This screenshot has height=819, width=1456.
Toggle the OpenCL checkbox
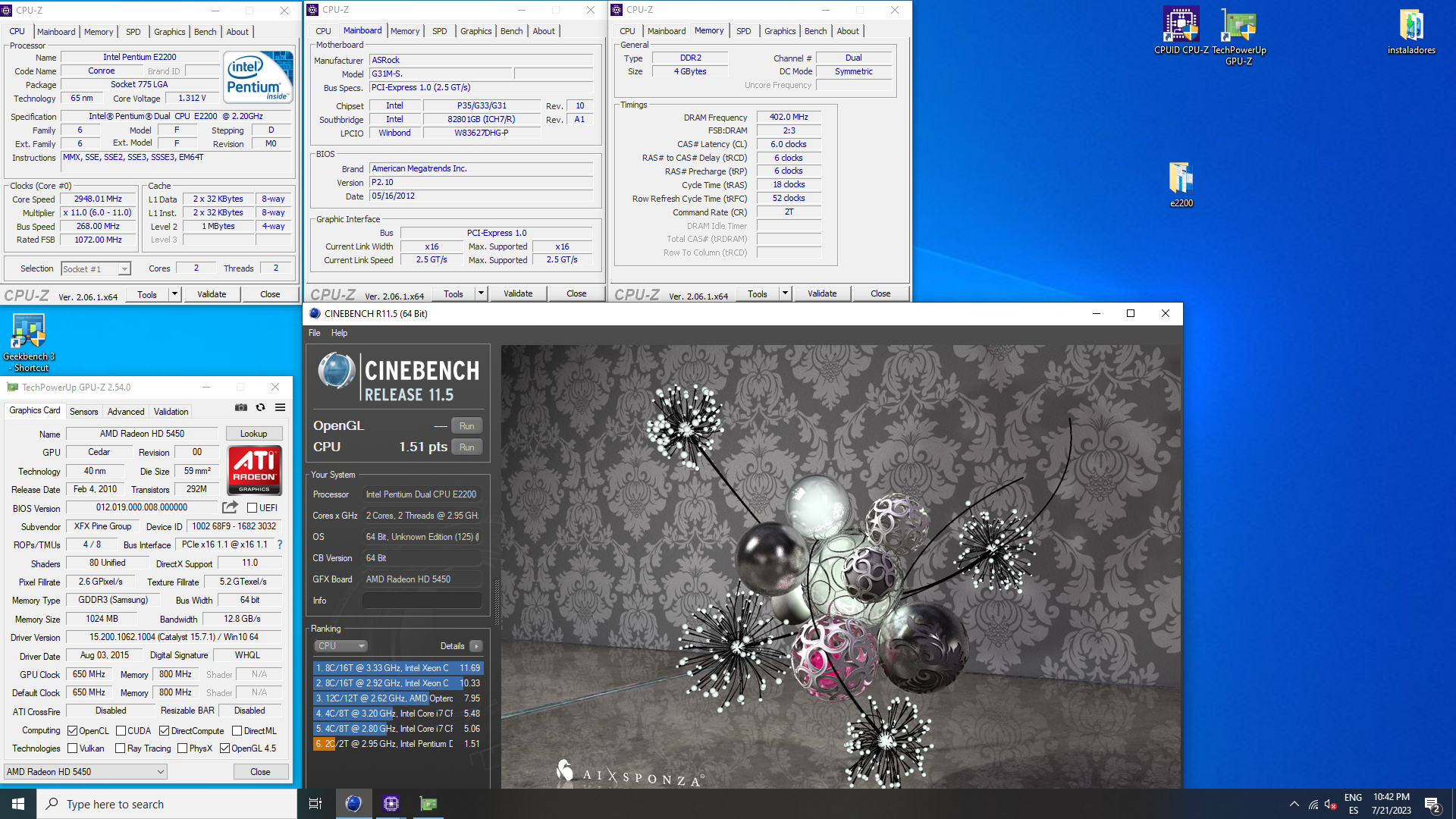pos(72,731)
